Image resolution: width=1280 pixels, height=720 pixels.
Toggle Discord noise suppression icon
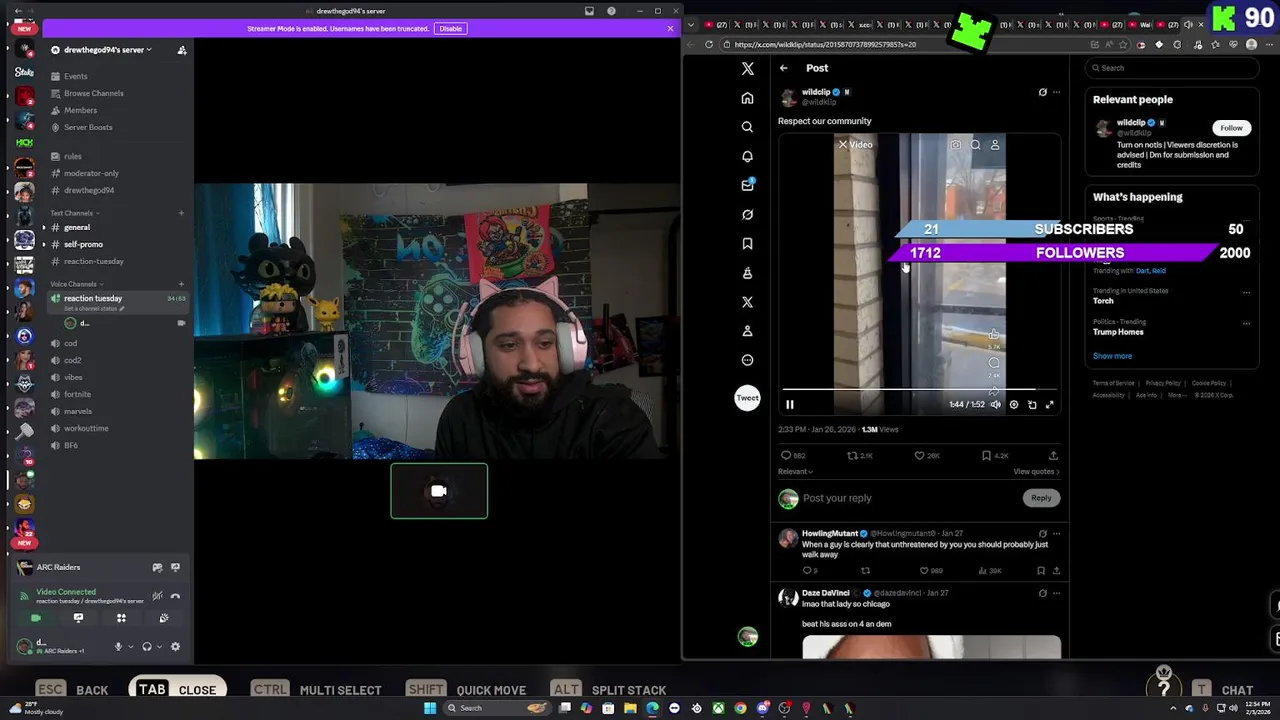coord(157,596)
